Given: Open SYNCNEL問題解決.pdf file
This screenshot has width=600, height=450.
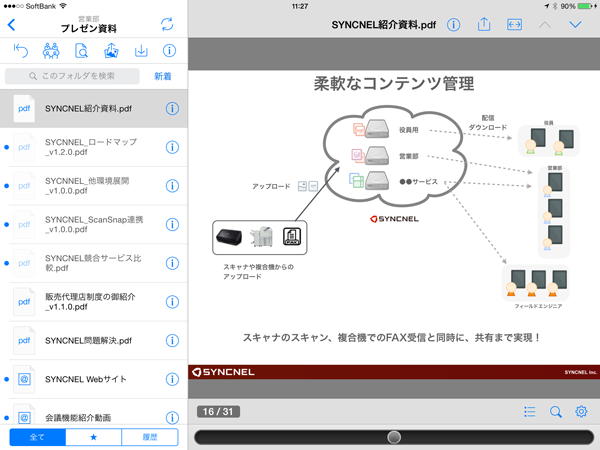Looking at the screenshot, I should tap(94, 341).
